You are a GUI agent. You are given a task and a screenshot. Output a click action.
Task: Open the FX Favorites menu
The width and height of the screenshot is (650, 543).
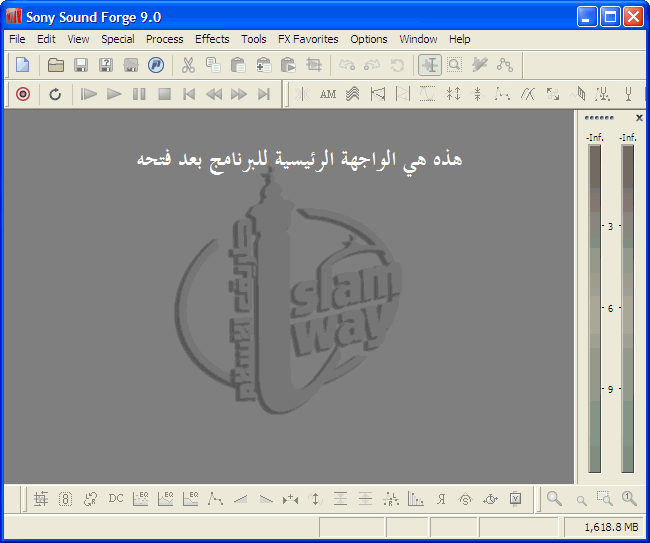click(x=308, y=39)
